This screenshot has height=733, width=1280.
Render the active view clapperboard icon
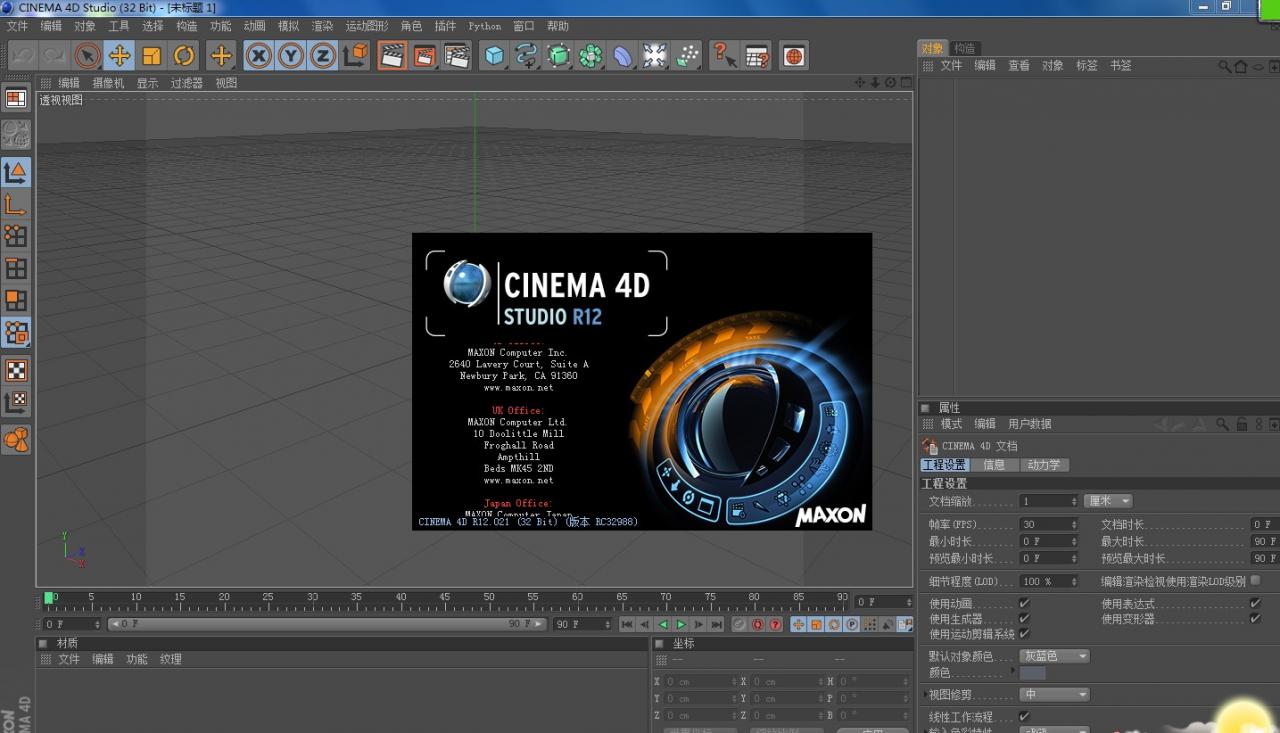tap(393, 56)
